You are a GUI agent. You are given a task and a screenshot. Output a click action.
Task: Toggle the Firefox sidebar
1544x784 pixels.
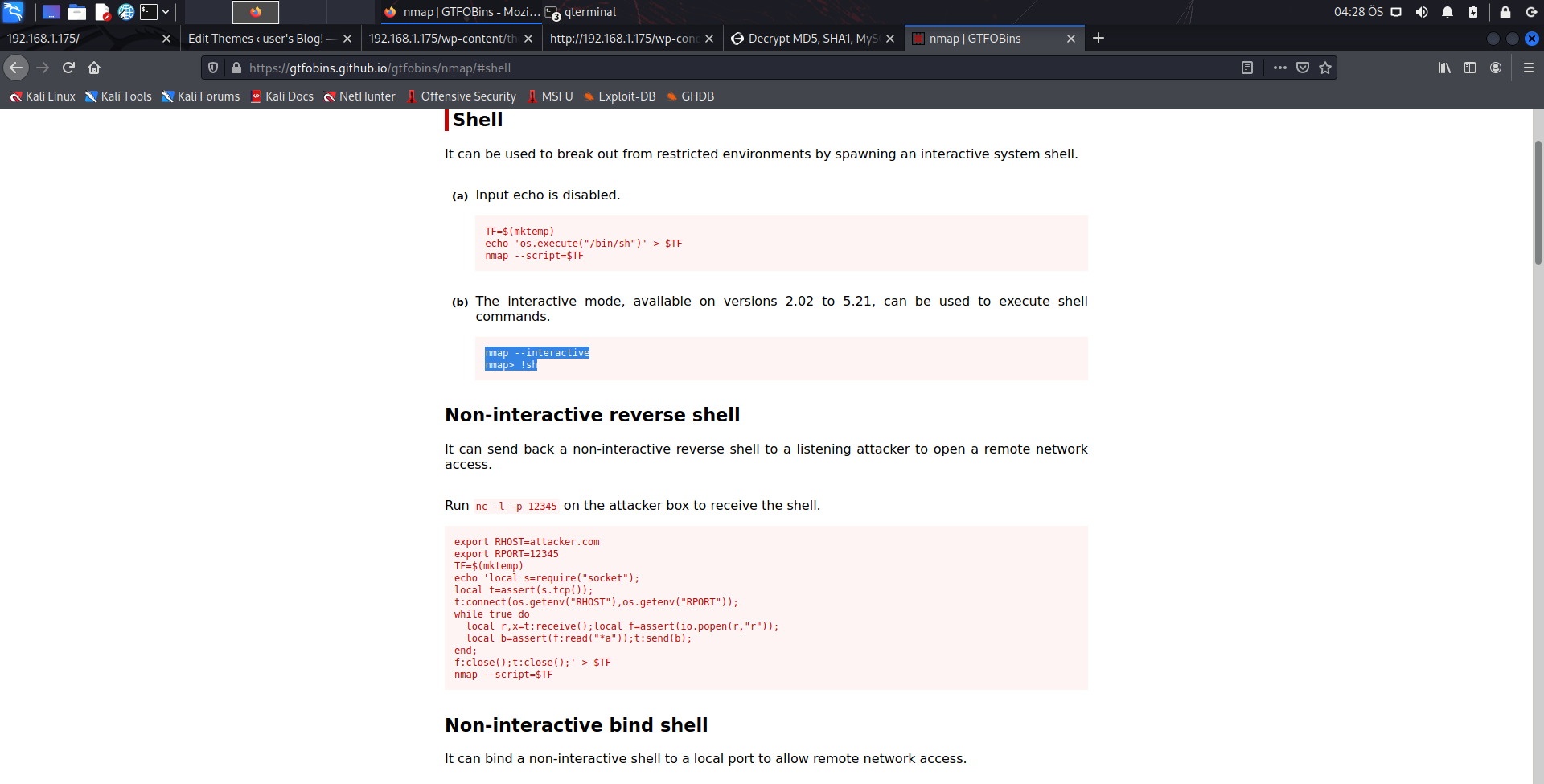tap(1470, 68)
